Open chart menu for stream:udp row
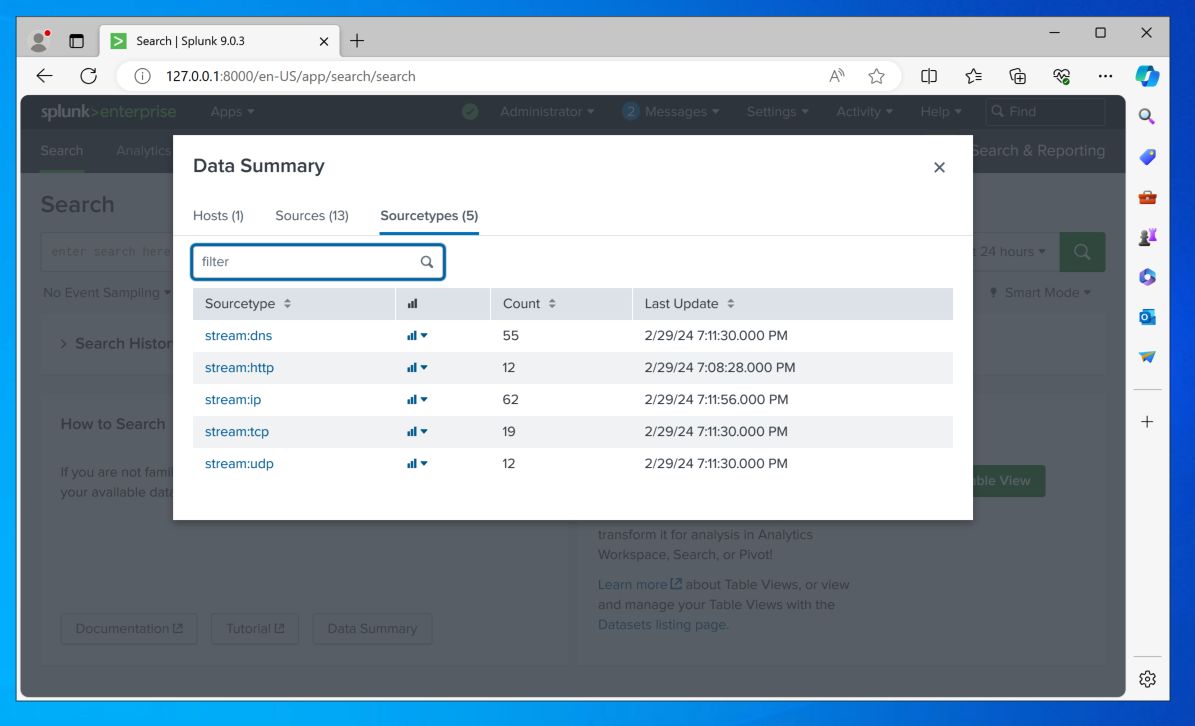Image resolution: width=1195 pixels, height=726 pixels. (417, 464)
